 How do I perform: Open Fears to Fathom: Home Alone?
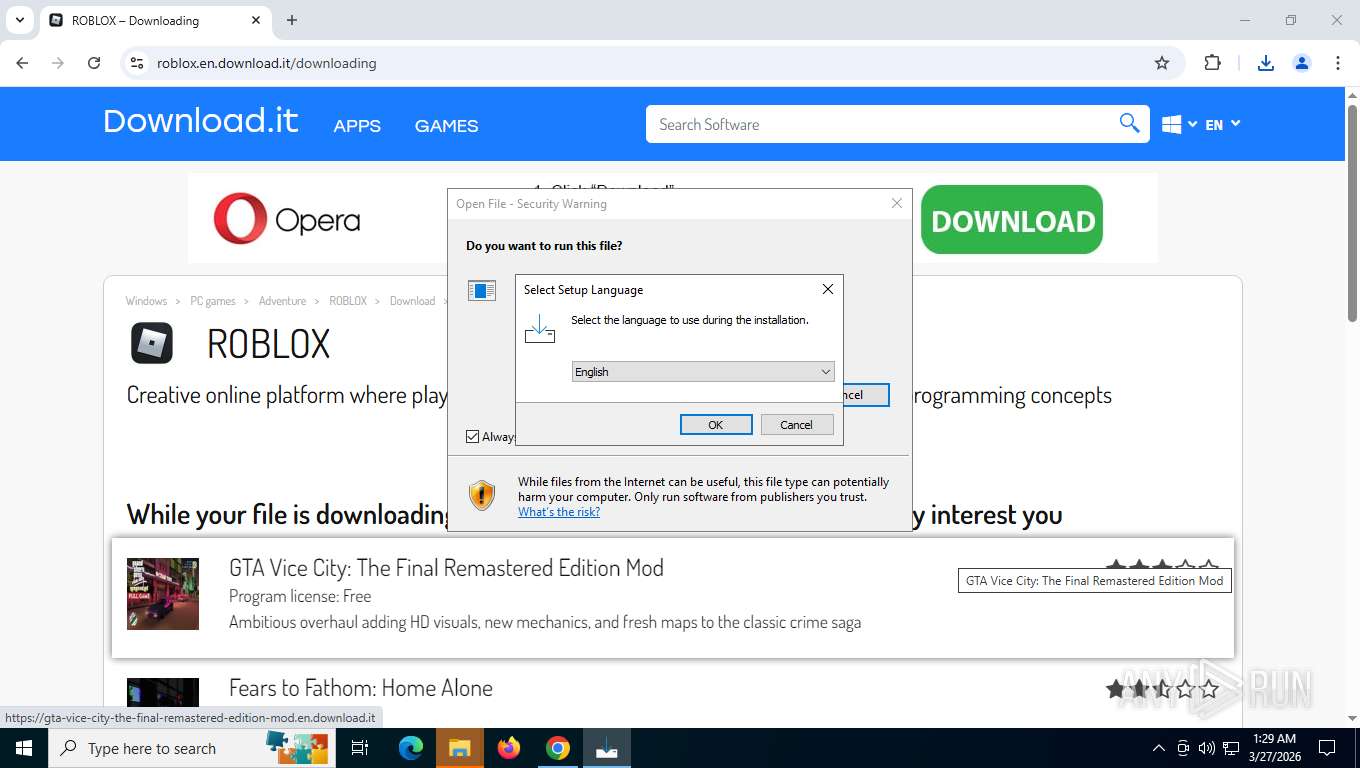tap(361, 688)
